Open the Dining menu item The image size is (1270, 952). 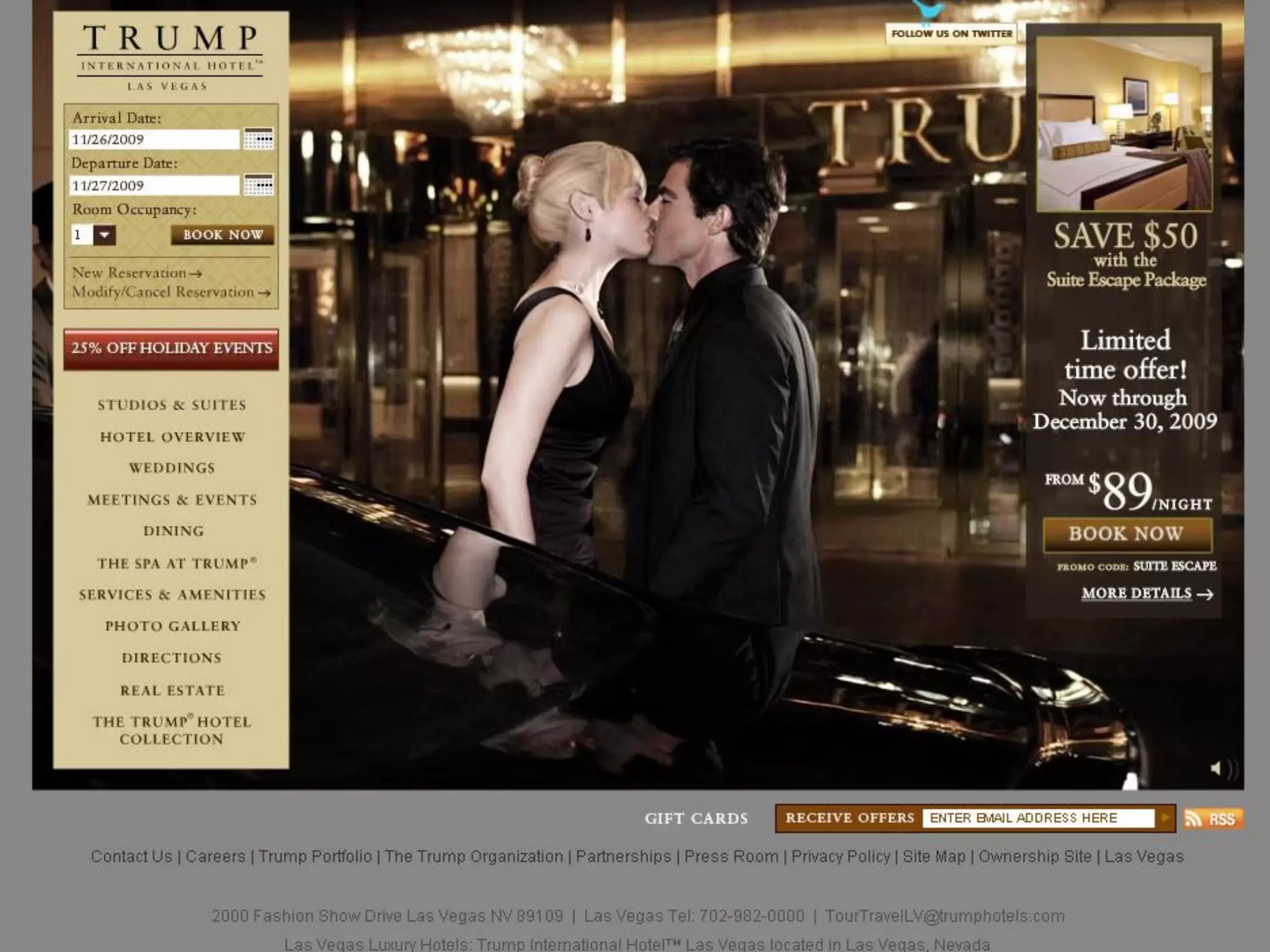point(173,531)
